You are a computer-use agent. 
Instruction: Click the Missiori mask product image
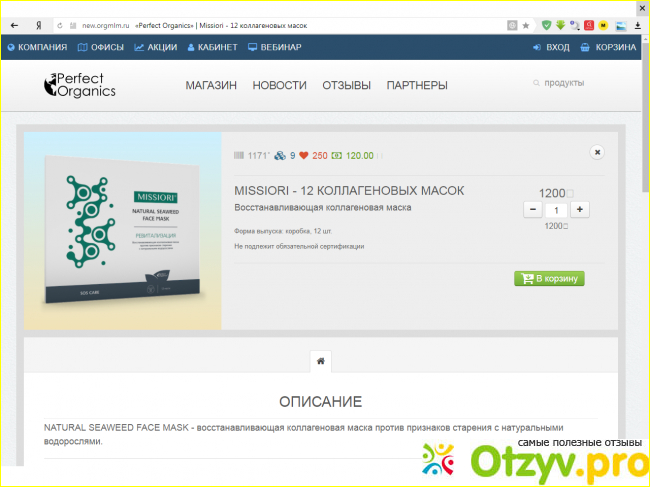[123, 231]
